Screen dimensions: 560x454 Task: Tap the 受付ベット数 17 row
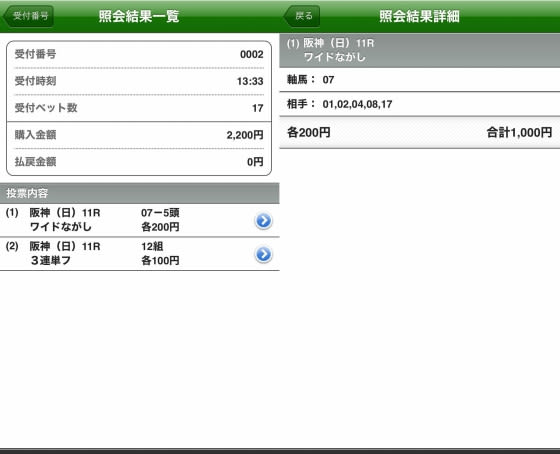[139, 108]
